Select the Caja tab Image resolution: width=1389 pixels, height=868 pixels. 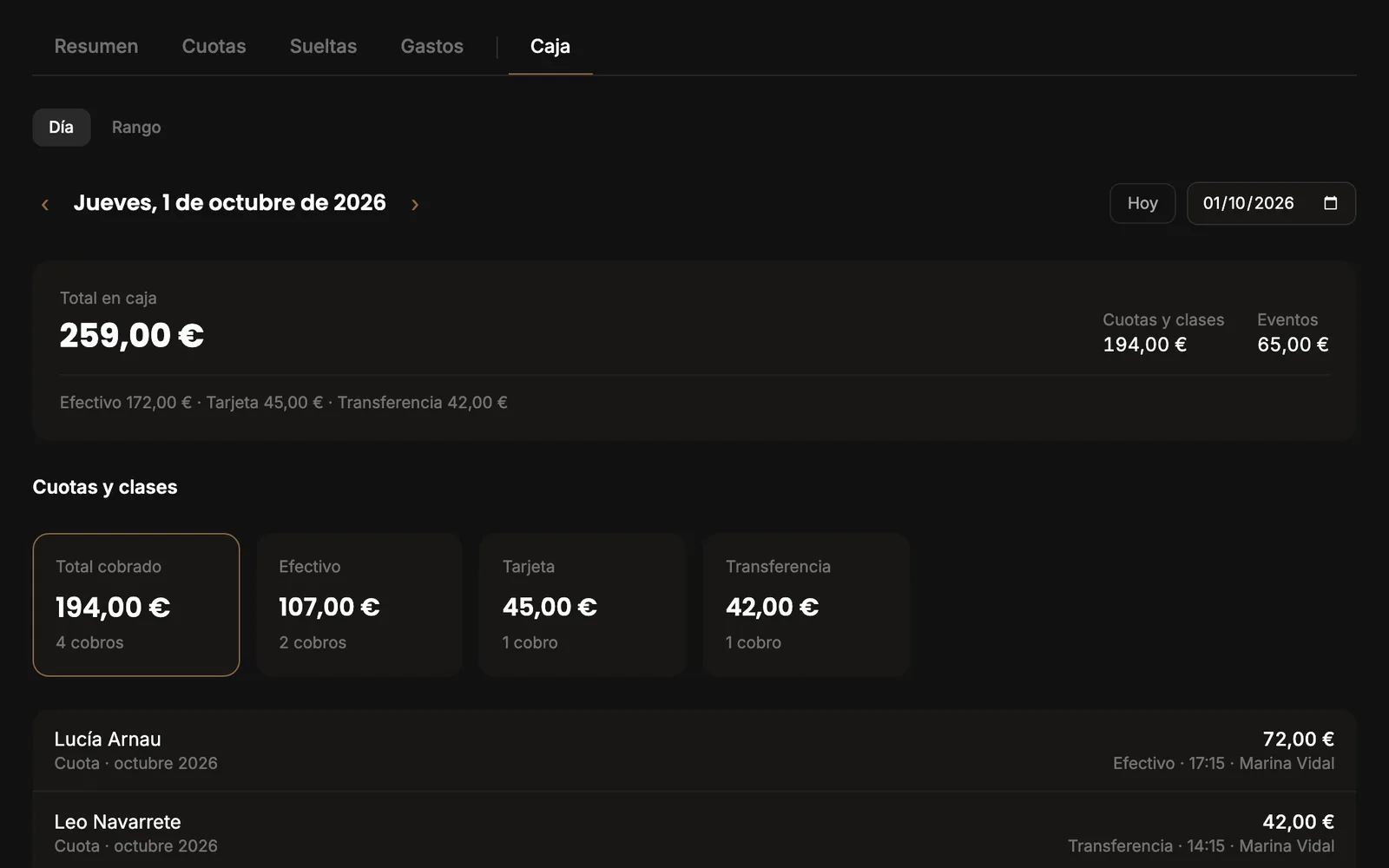(550, 46)
